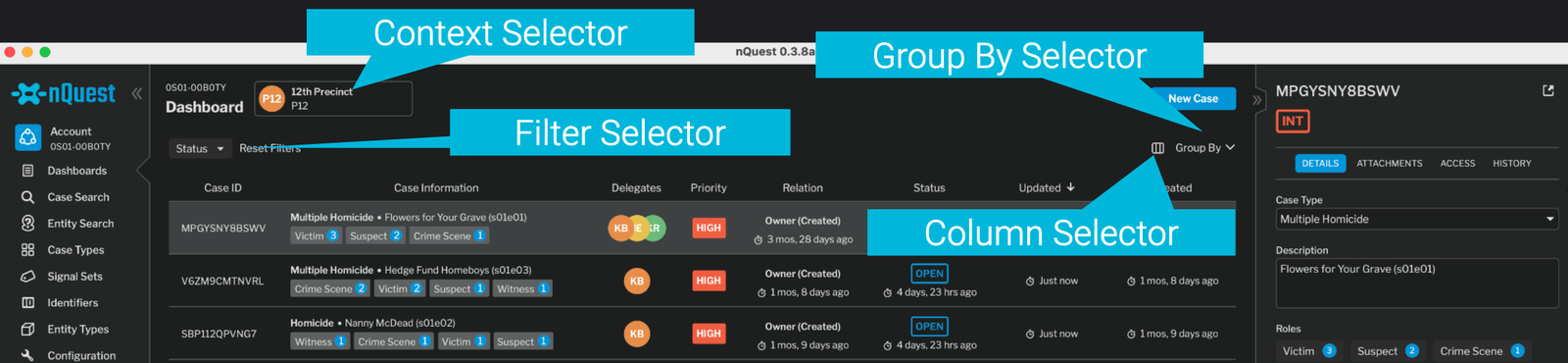Open Signal Sets via its sidebar icon
Screen dimensions: 1568x363
click(27, 277)
